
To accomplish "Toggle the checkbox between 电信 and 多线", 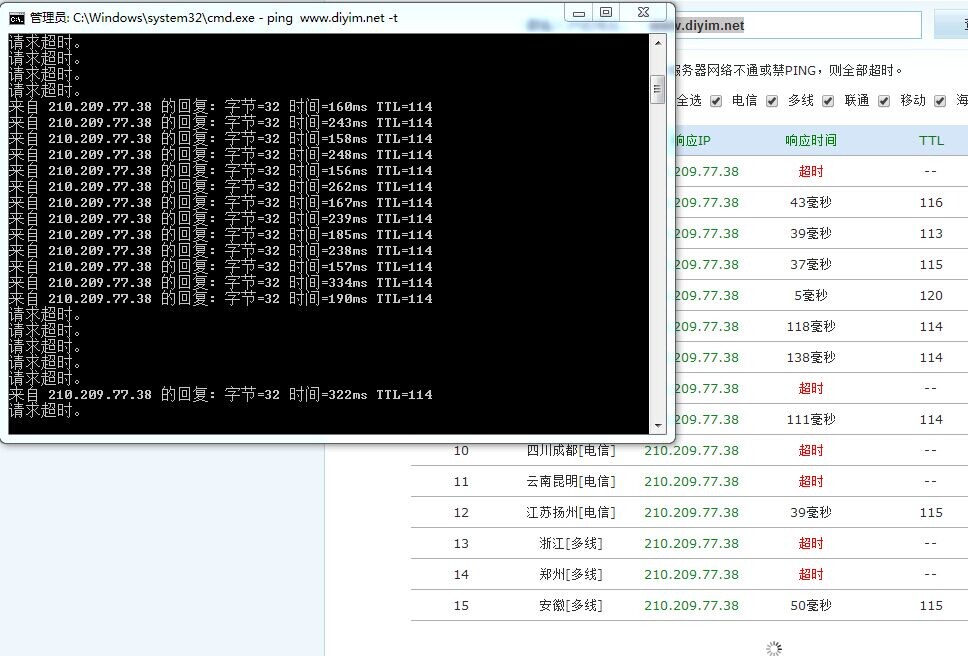I will tap(772, 101).
